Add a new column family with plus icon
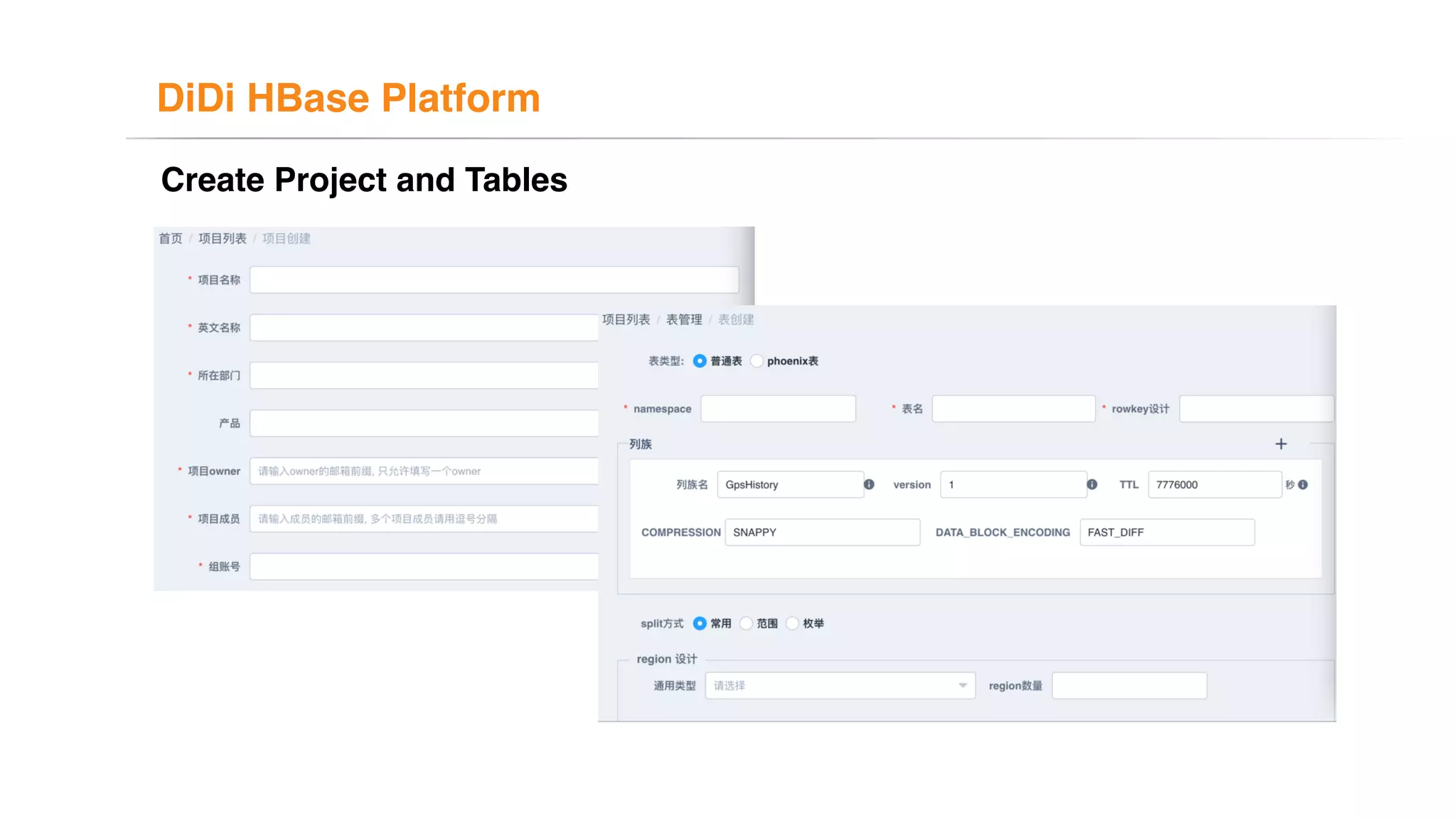 [1280, 444]
